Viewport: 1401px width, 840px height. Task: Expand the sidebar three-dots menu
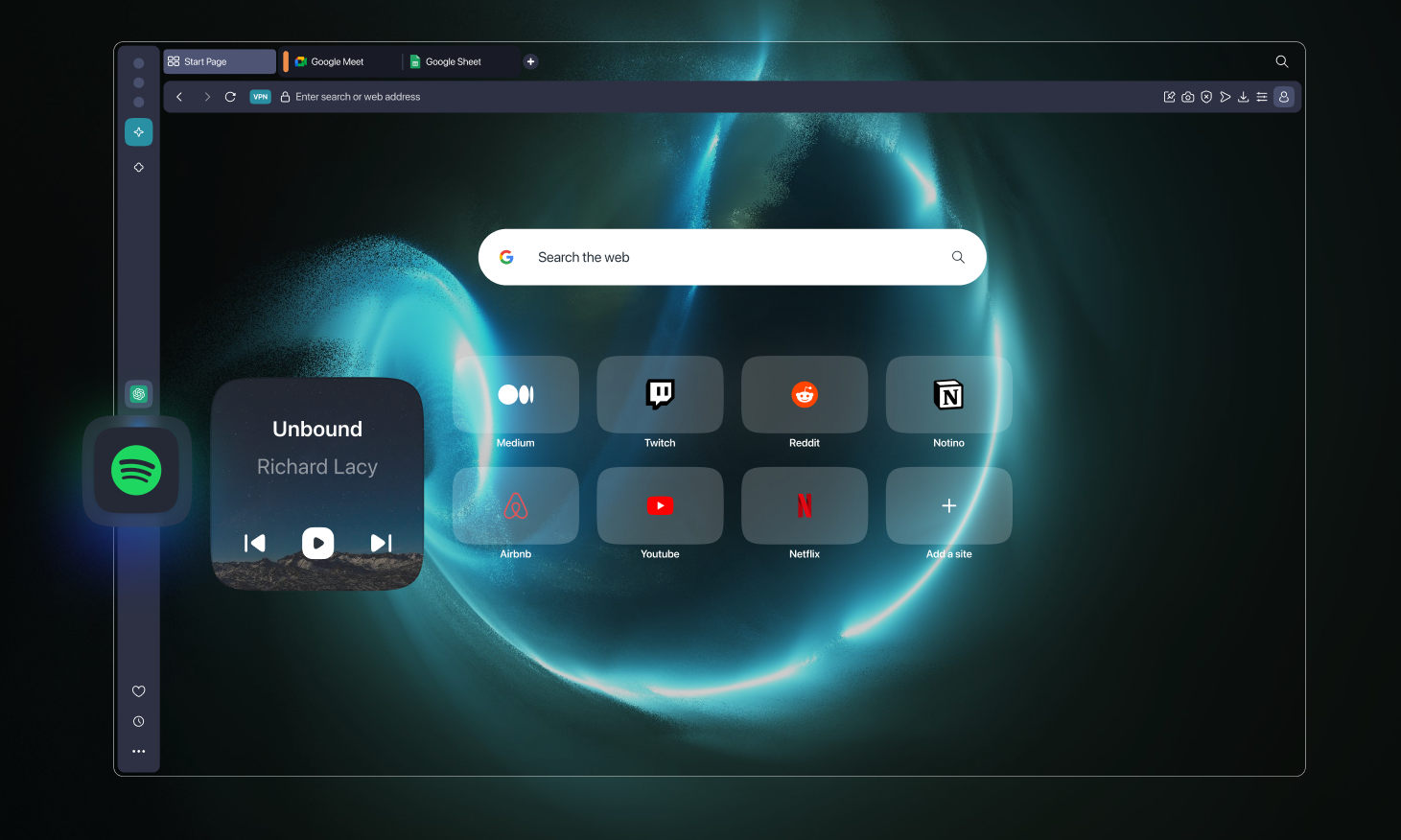click(139, 751)
